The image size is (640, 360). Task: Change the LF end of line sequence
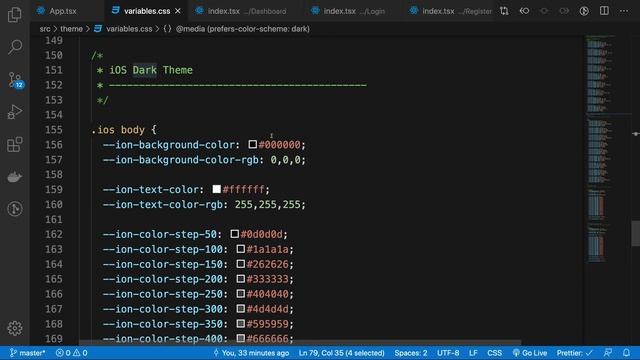click(x=473, y=353)
